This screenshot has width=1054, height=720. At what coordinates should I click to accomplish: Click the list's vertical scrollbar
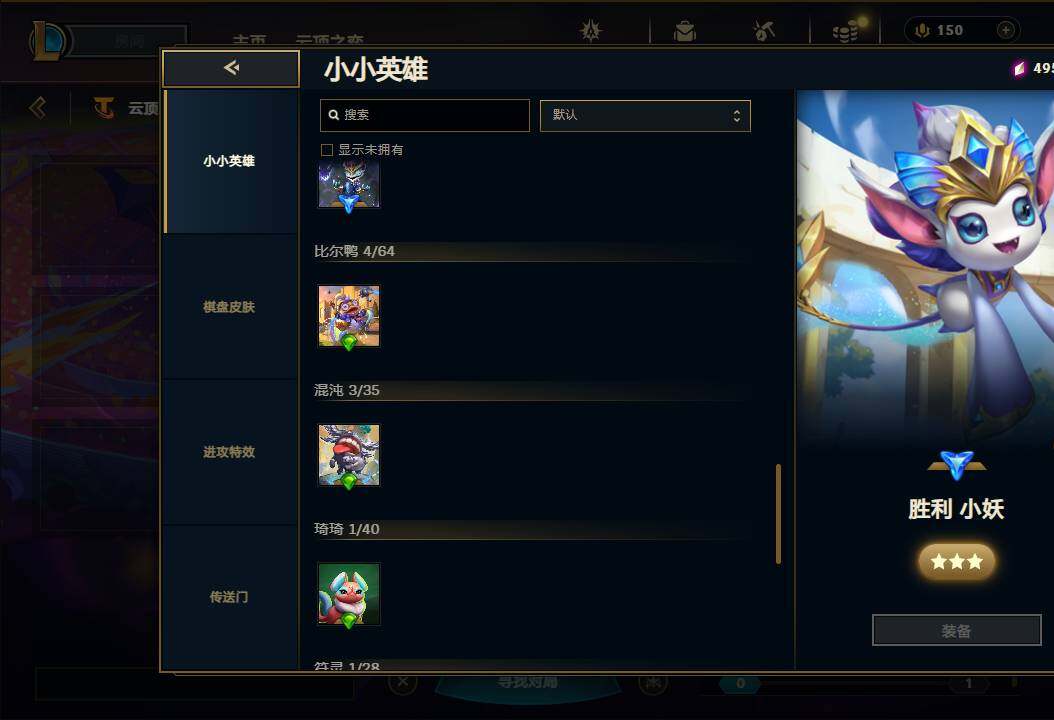click(x=778, y=514)
